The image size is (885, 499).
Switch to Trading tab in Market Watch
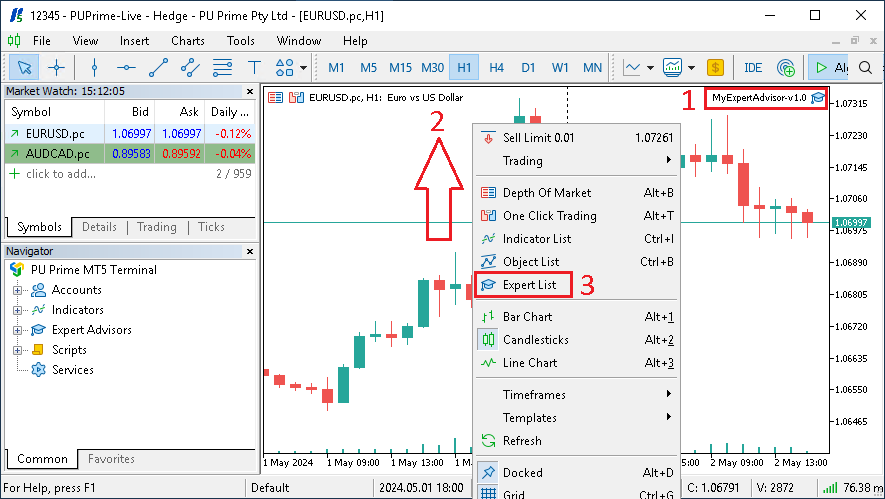[x=156, y=227]
